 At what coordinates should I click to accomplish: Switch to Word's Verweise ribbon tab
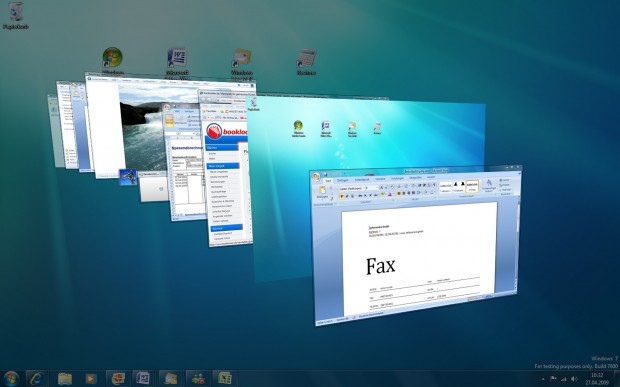(x=380, y=179)
